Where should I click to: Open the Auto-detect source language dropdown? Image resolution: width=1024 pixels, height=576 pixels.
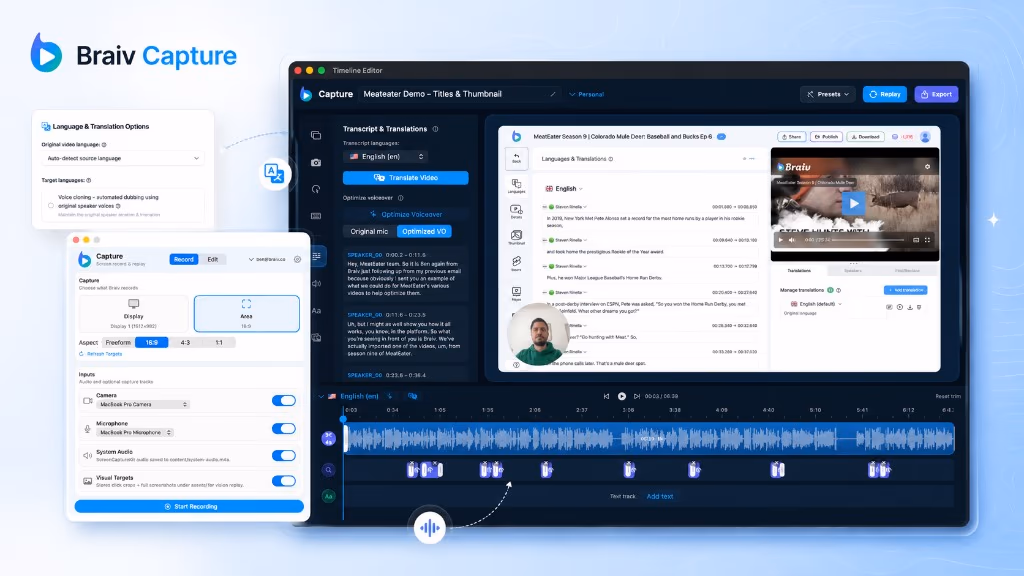pyautogui.click(x=123, y=158)
